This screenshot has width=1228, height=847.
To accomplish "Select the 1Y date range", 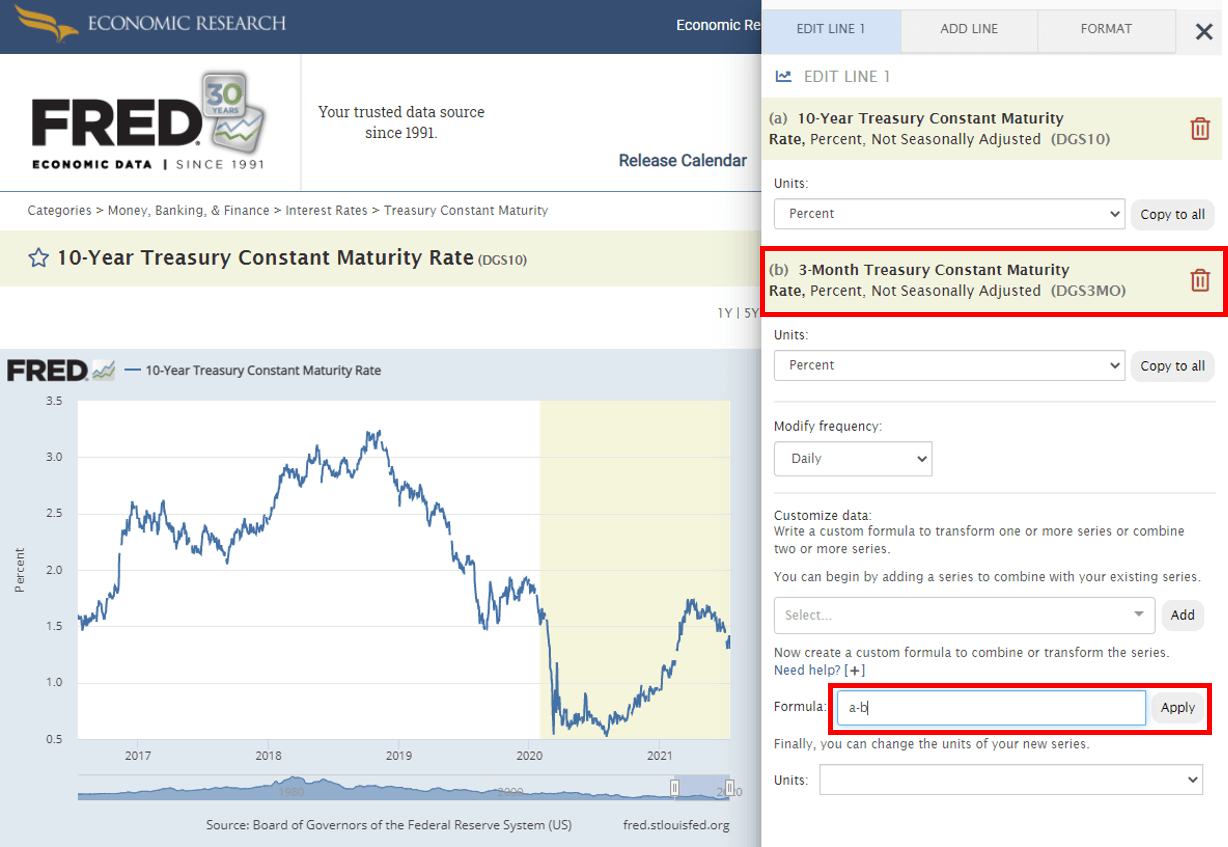I will 725,313.
